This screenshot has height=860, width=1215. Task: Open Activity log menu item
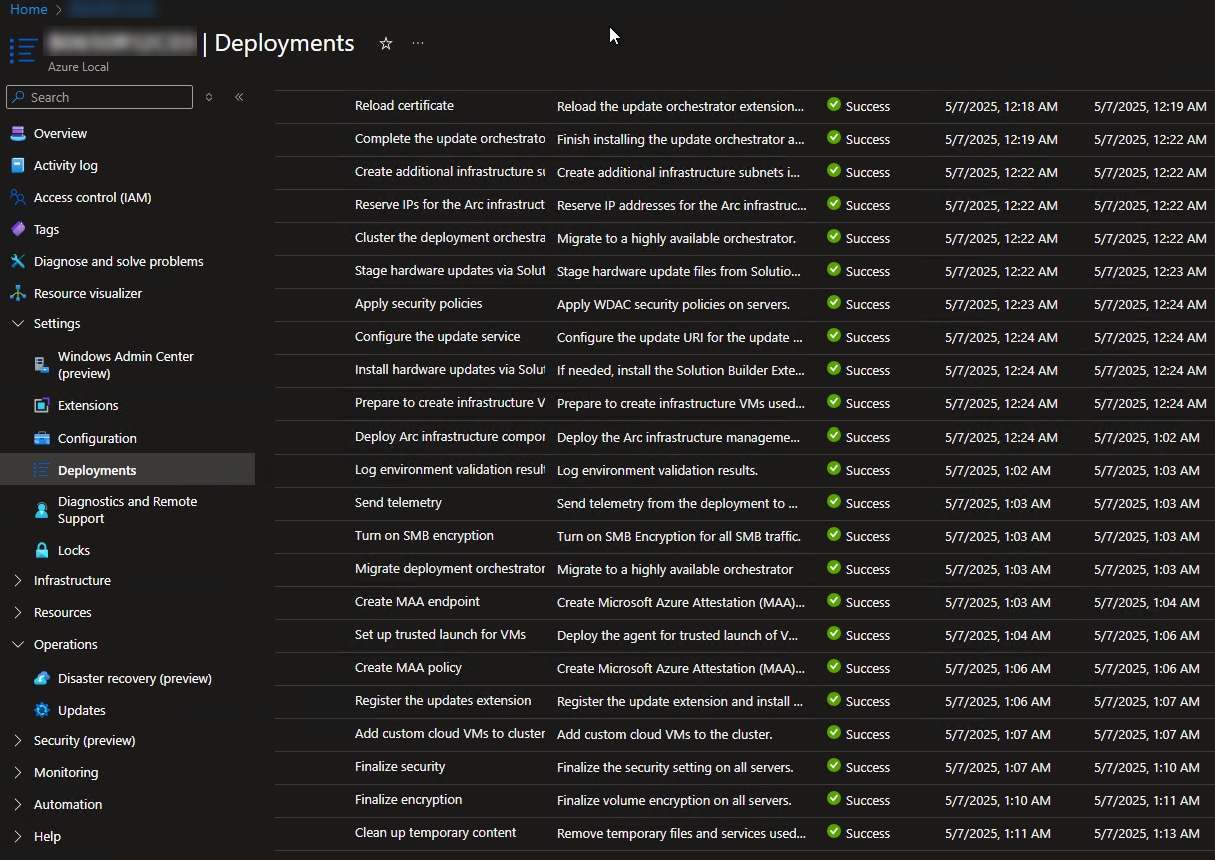click(x=66, y=165)
